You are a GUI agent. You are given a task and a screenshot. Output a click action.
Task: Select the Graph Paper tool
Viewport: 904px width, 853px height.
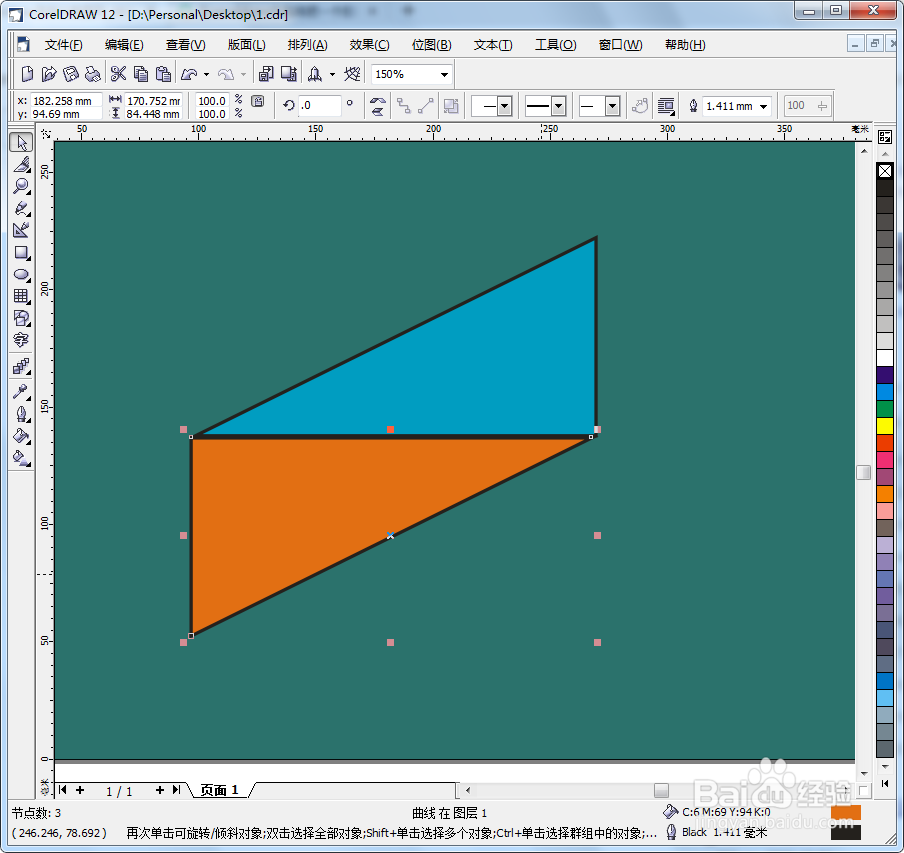click(x=21, y=296)
